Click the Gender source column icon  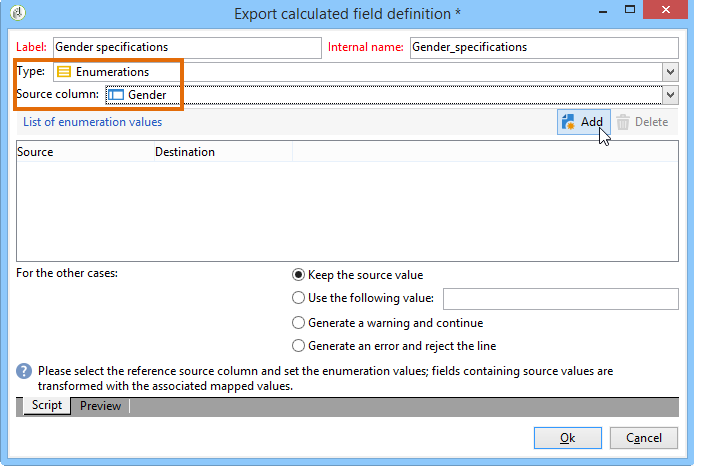click(x=115, y=94)
